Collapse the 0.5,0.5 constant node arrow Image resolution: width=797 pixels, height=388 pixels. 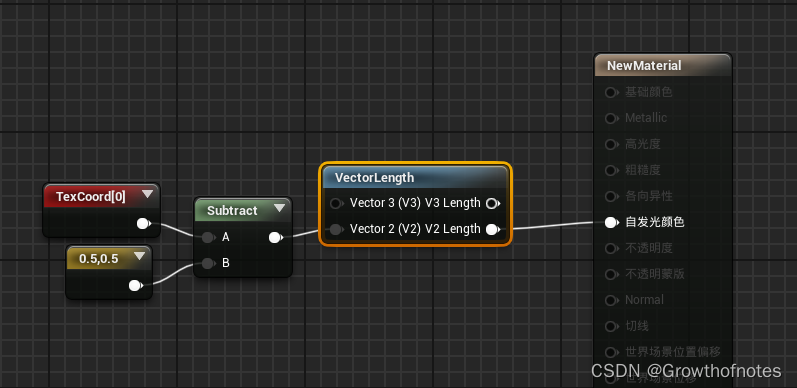pyautogui.click(x=139, y=256)
